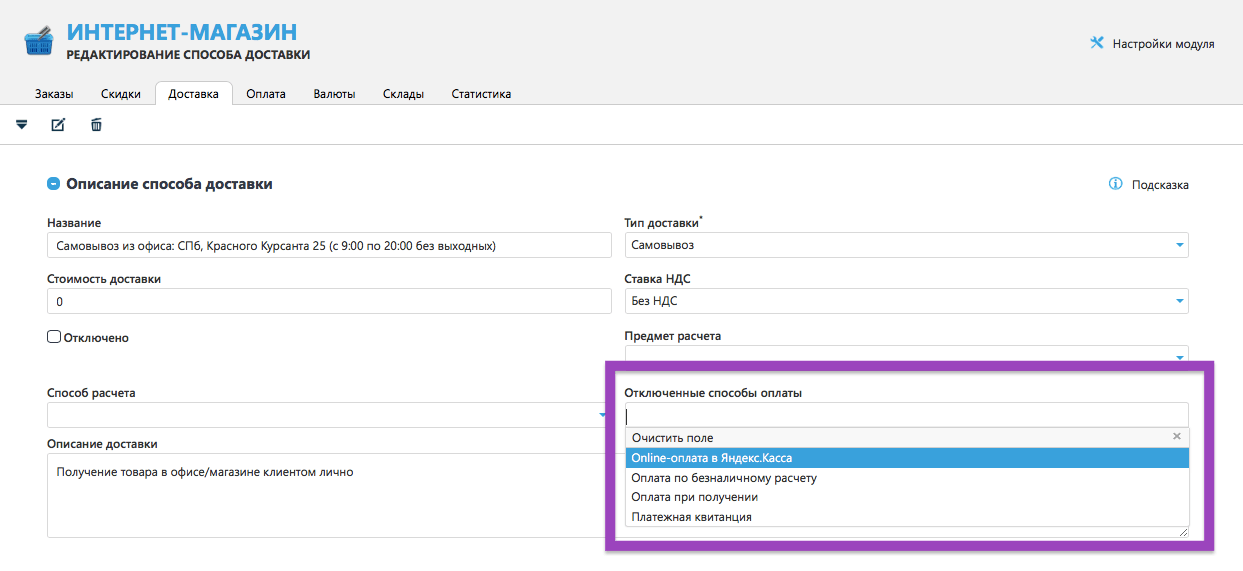
Task: Select 'Платежная квитанция' option
Action: [907, 517]
